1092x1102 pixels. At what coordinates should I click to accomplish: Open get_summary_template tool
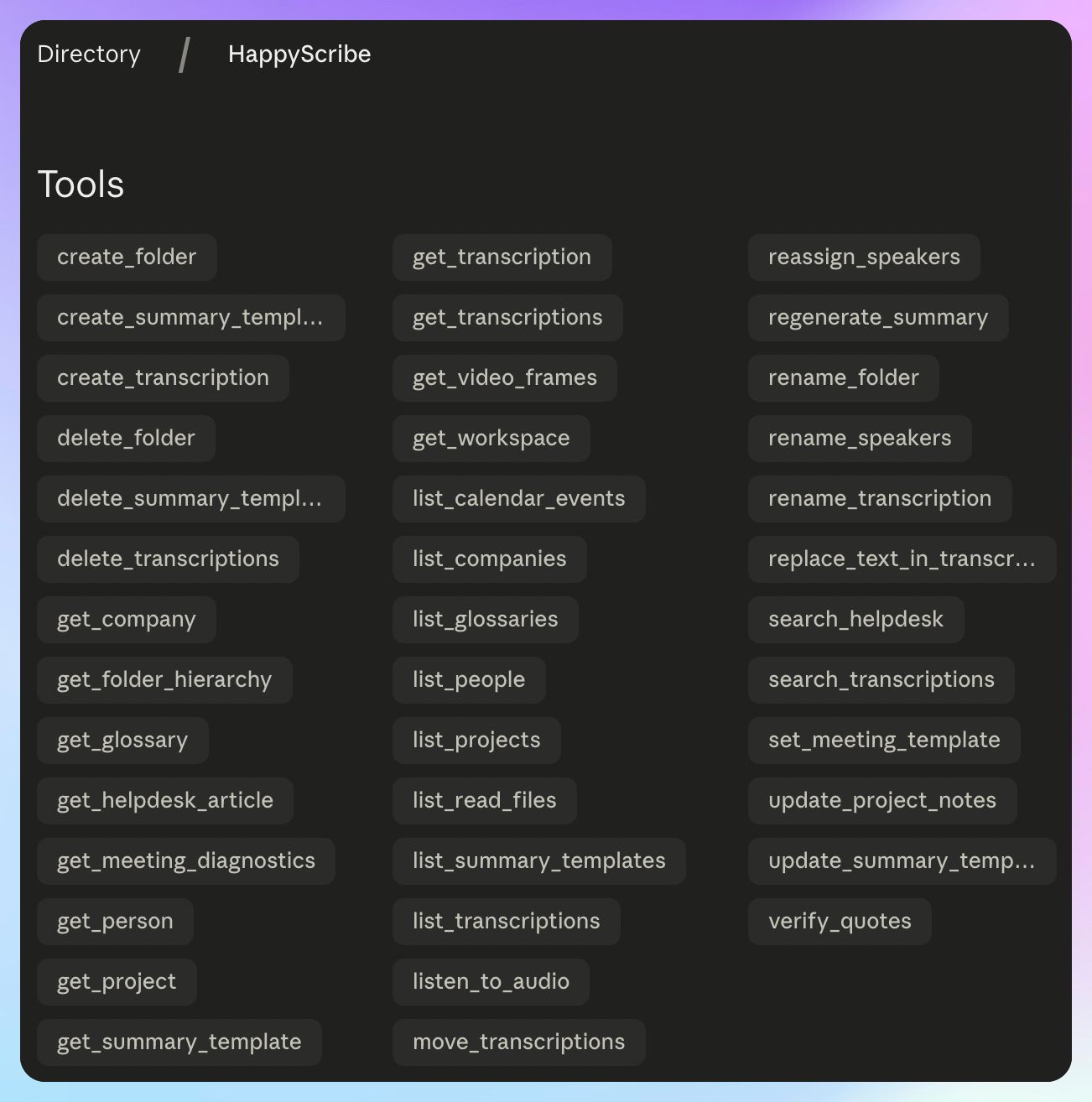[179, 1042]
